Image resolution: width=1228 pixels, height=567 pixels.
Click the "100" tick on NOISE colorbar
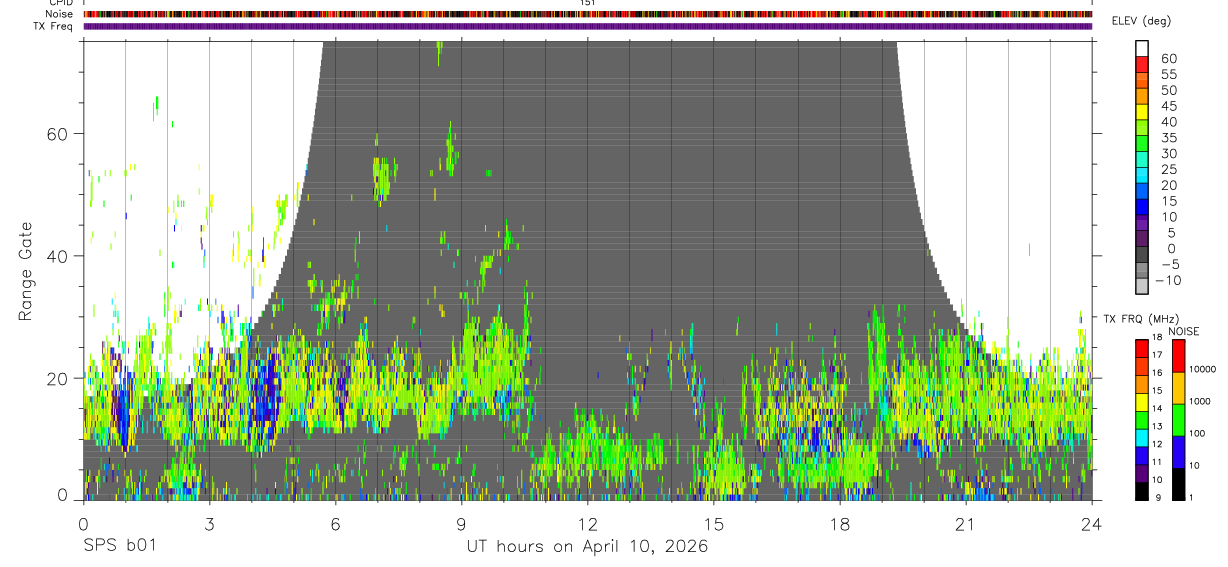pyautogui.click(x=1197, y=433)
